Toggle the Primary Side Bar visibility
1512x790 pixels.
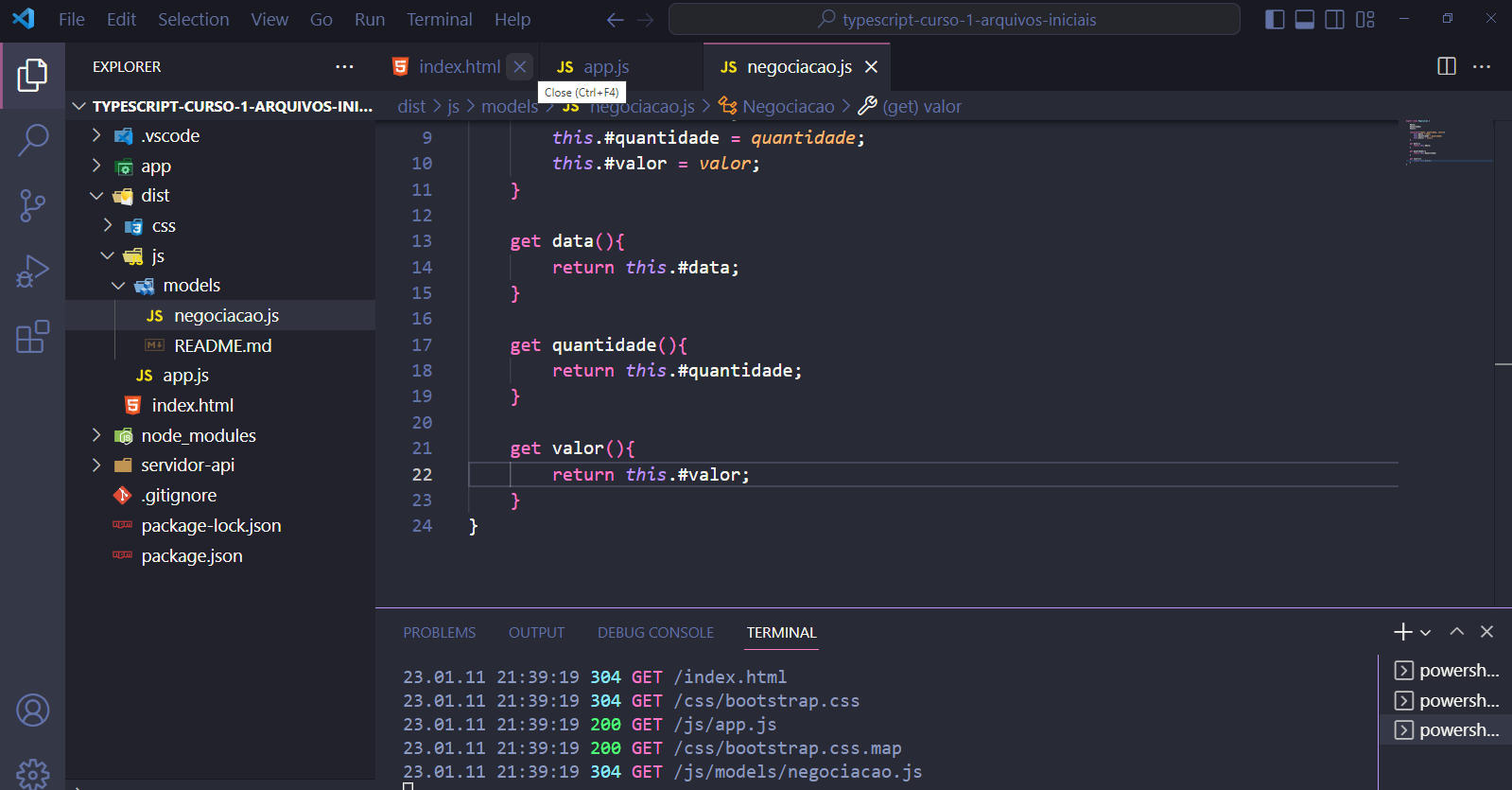tap(1275, 19)
